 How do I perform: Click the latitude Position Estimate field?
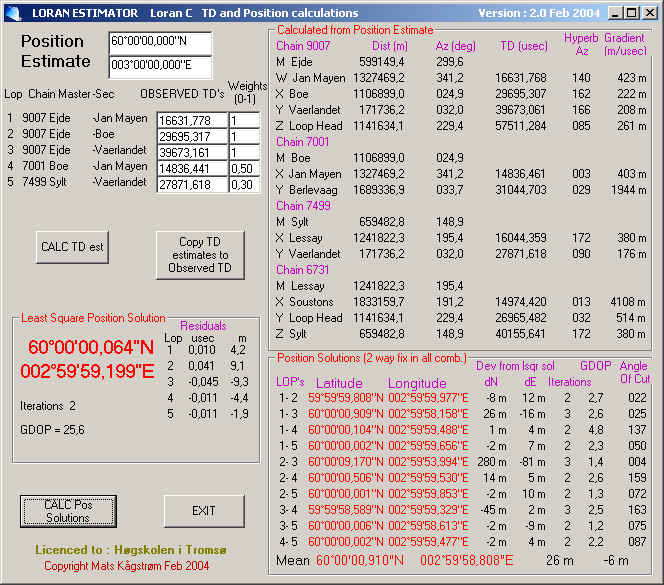click(x=160, y=44)
